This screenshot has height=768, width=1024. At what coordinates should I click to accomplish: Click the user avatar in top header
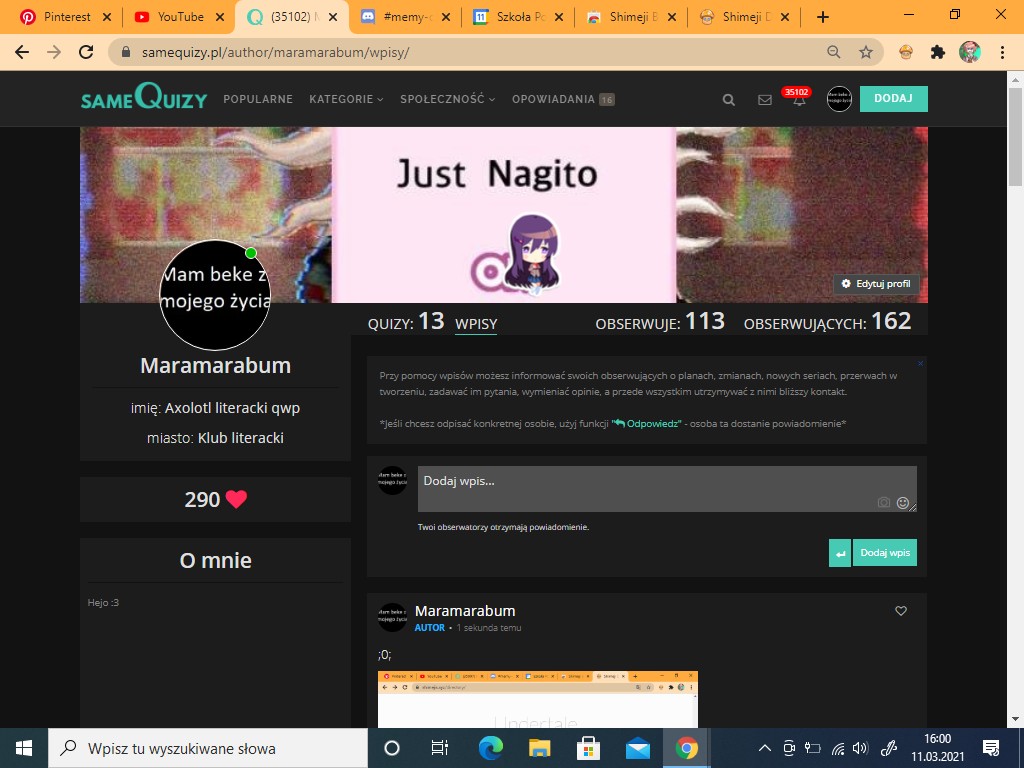tap(839, 99)
